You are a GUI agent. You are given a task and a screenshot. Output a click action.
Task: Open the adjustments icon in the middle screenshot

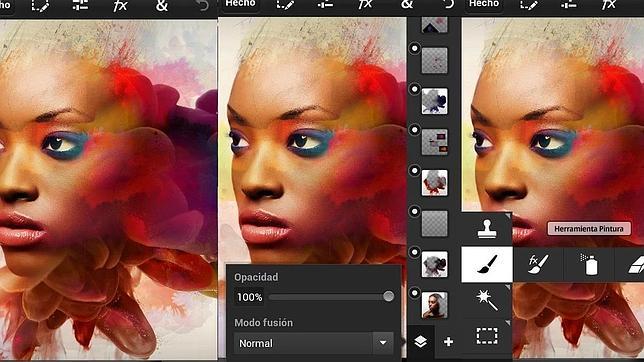tap(325, 5)
